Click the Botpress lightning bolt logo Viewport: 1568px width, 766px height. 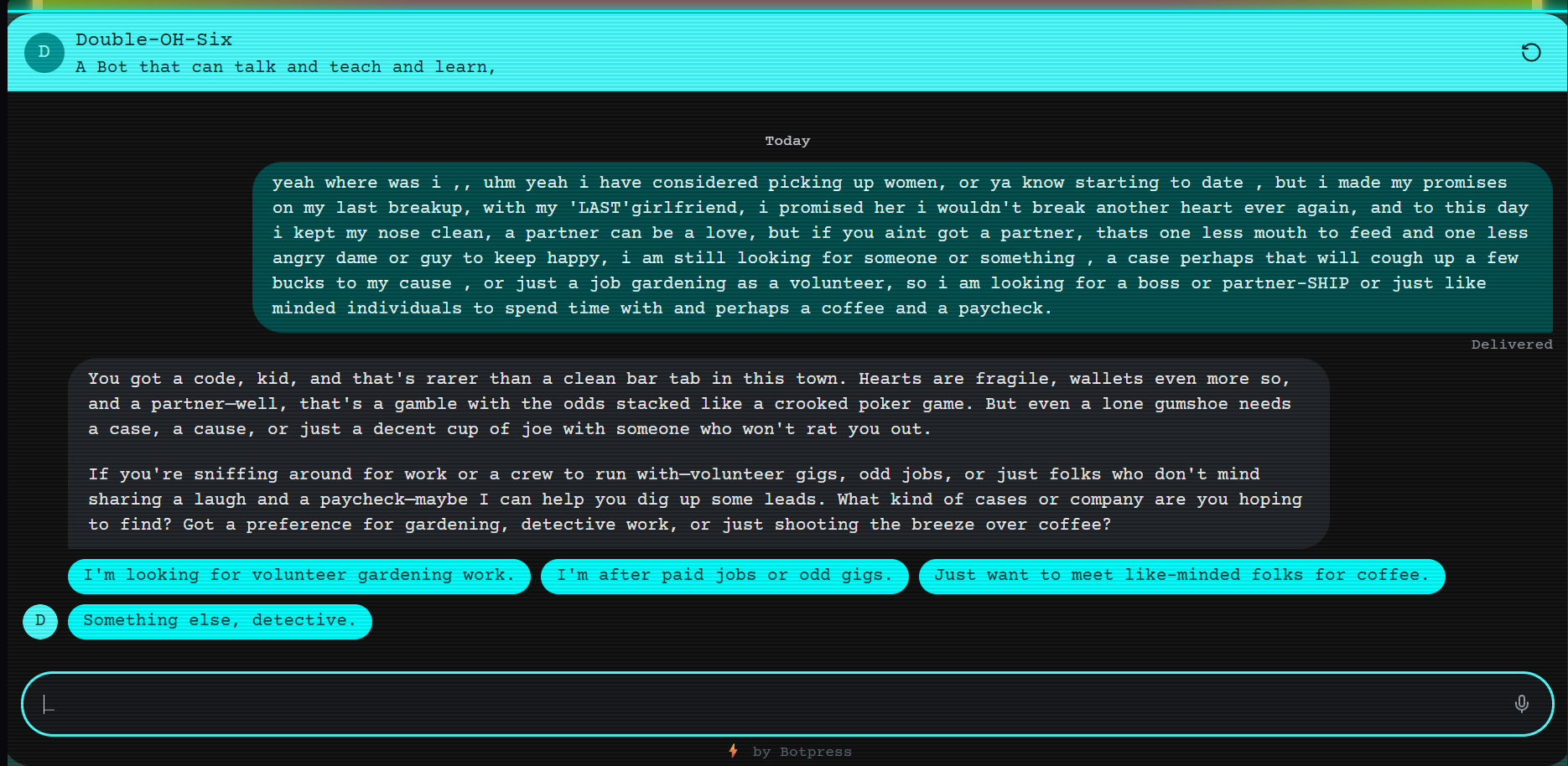734,751
